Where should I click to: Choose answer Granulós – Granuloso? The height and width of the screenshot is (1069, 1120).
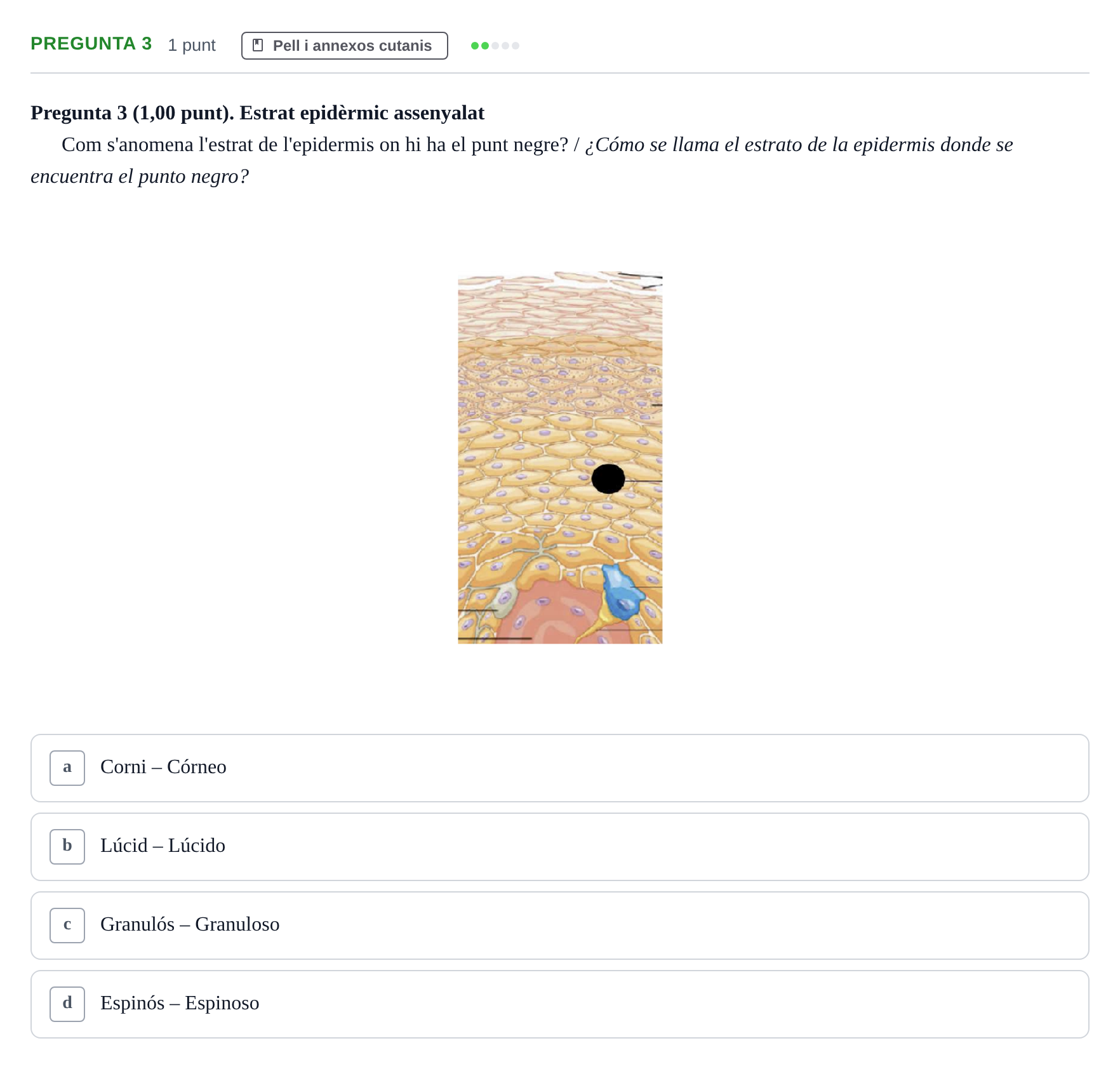560,926
